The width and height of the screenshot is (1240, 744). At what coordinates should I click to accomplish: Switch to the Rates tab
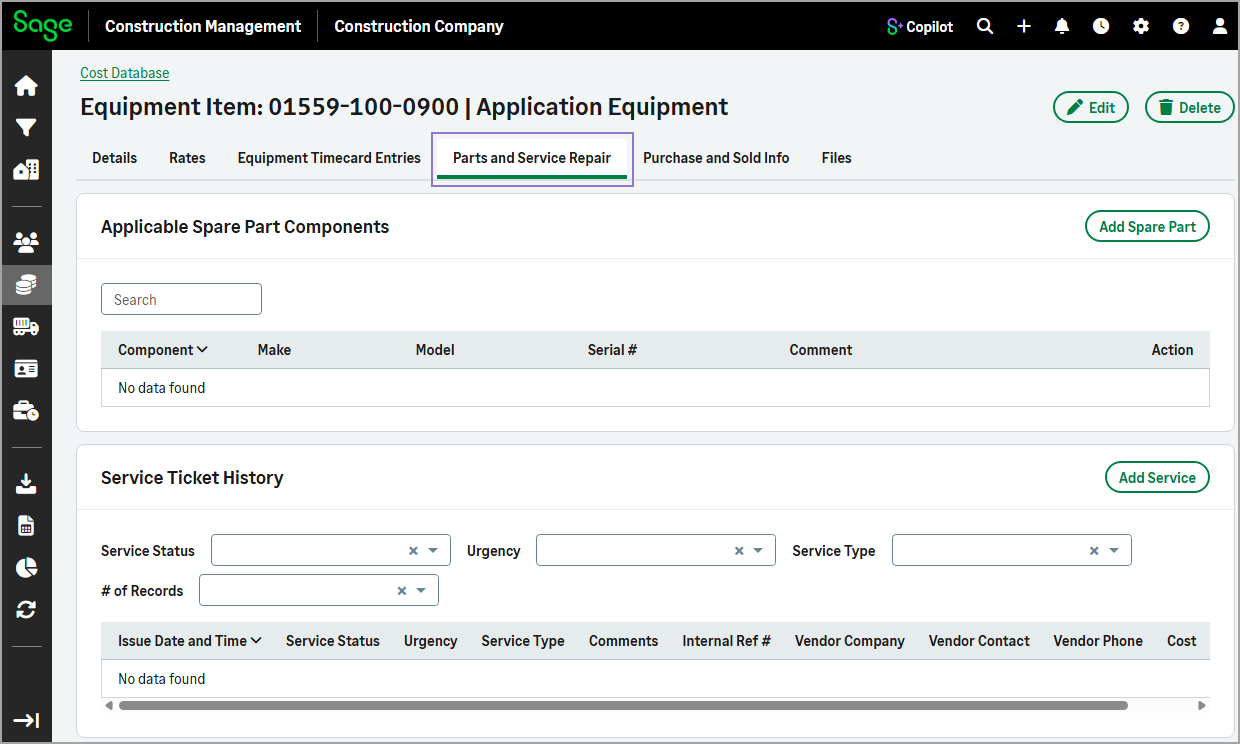(x=187, y=158)
